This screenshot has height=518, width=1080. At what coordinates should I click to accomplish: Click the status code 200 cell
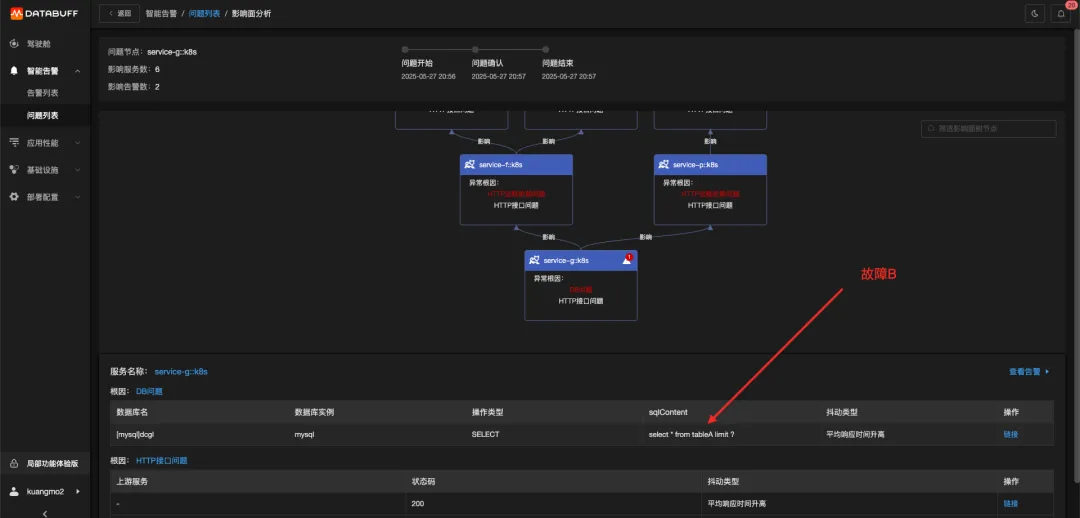[417, 504]
